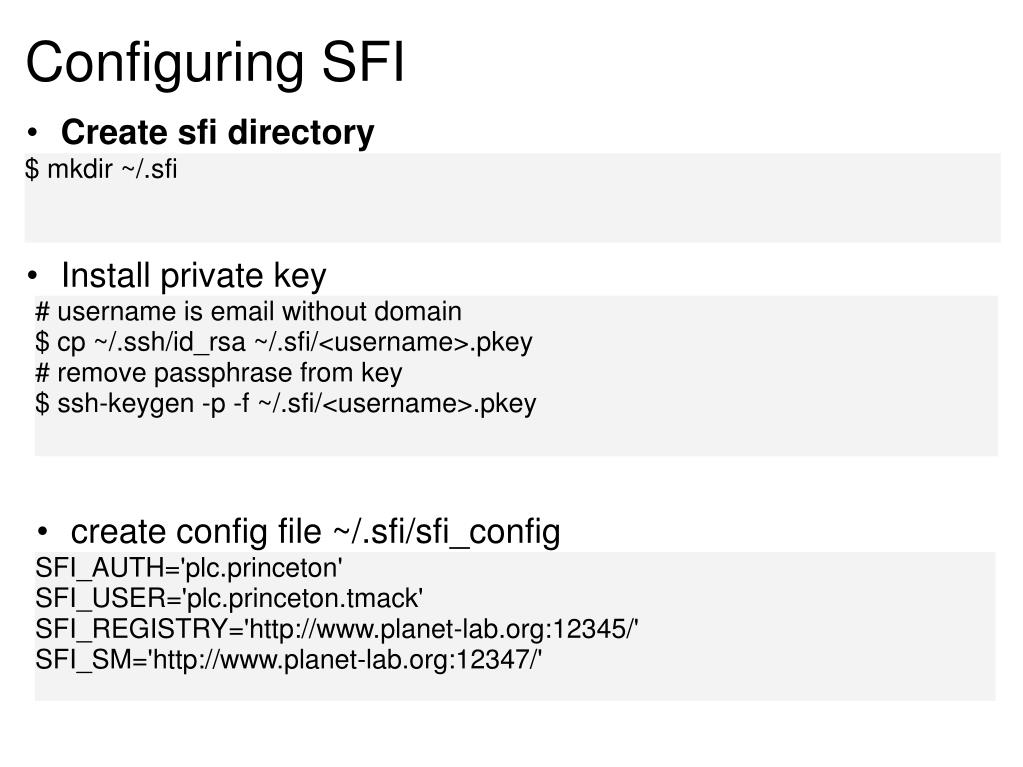The width and height of the screenshot is (1023, 767).
Task: Click the '# username is email without domain' comment
Action: pos(249,311)
